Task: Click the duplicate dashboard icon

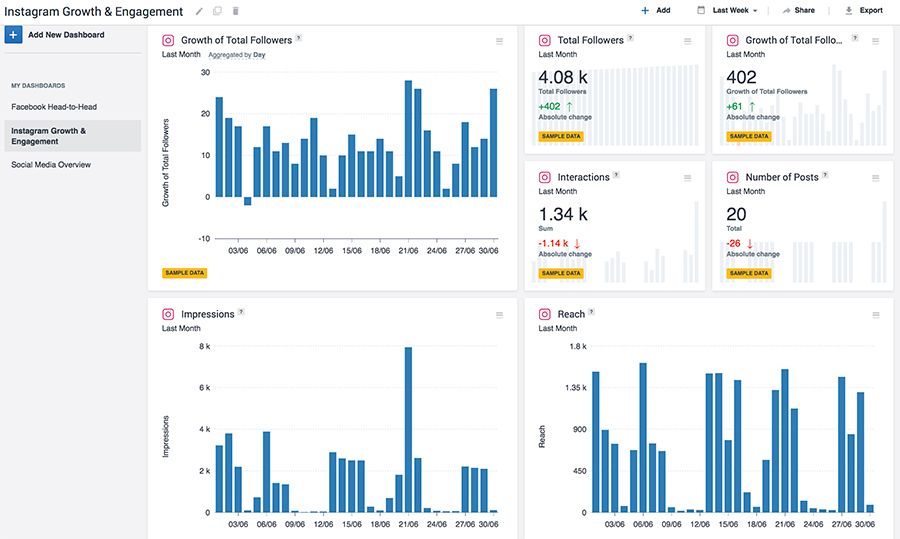Action: tap(217, 11)
